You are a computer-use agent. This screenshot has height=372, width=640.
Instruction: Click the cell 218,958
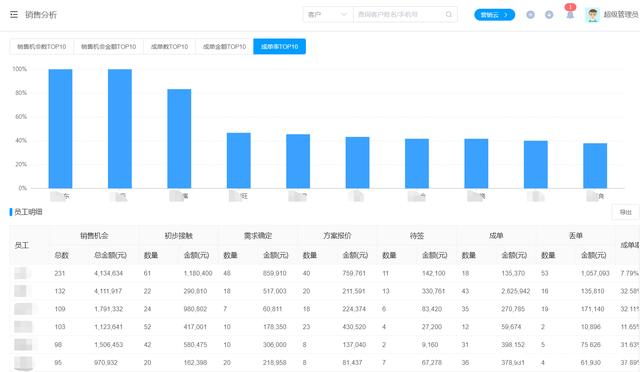[275, 363]
